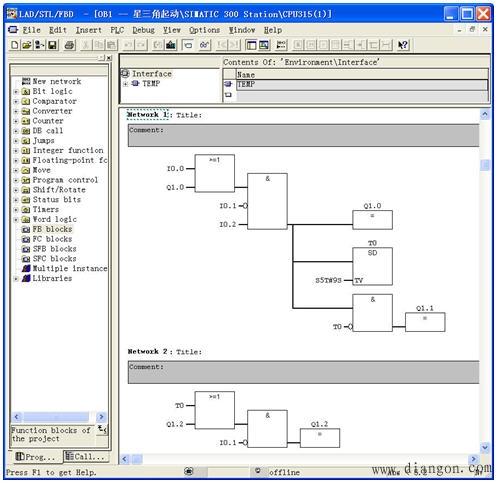Expand the TEMP node under Interface

125,84
